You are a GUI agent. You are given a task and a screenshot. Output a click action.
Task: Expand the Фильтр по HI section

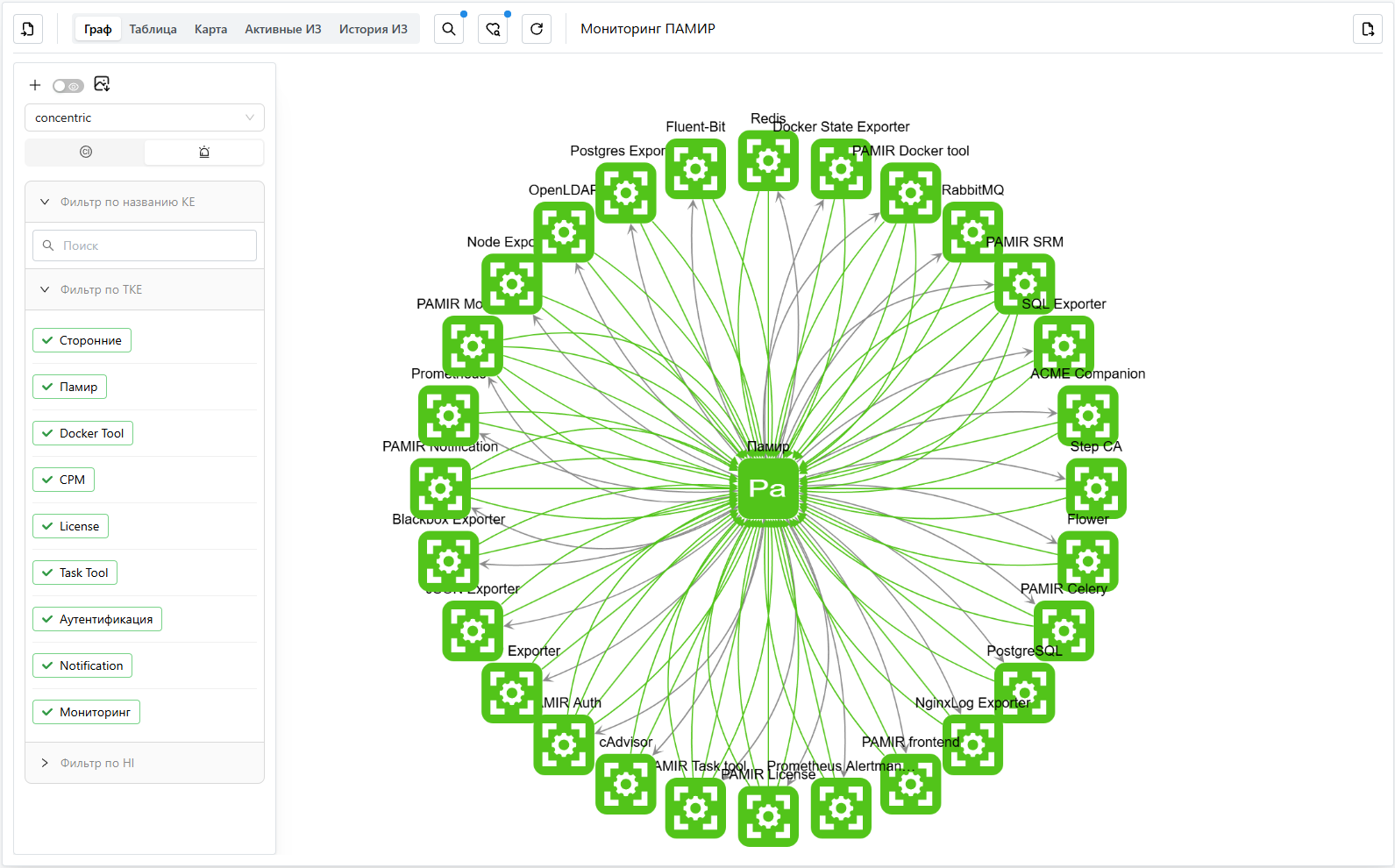point(145,763)
